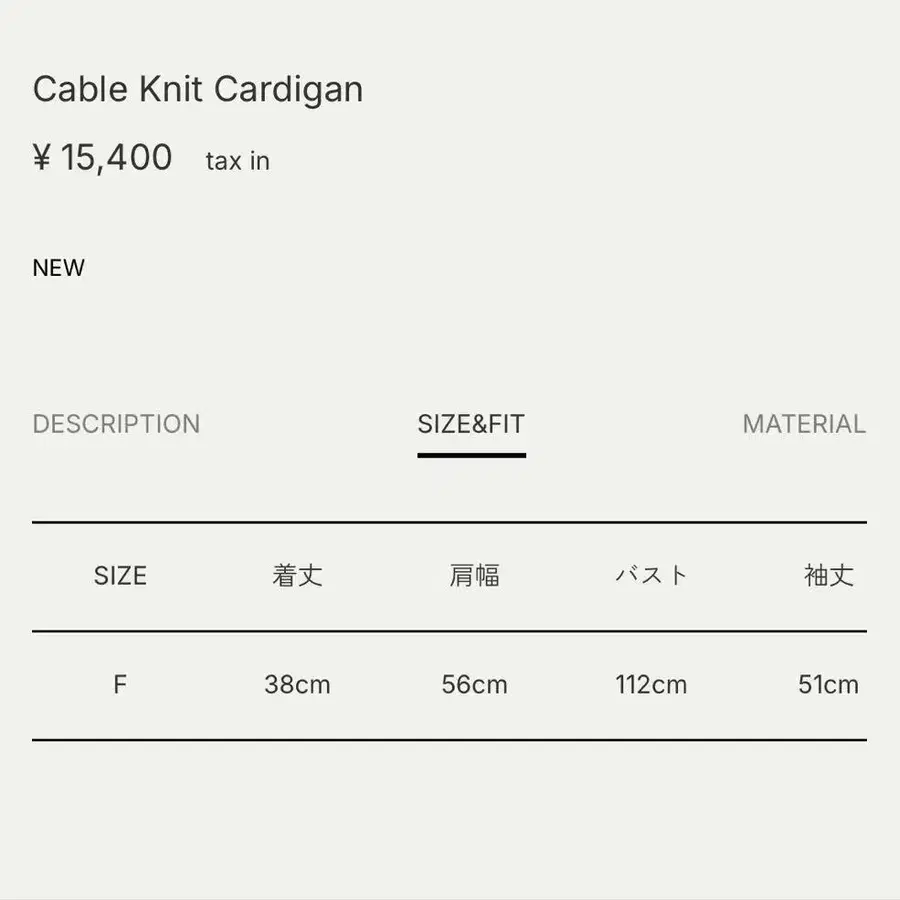Screen dimensions: 900x900
Task: Click the 着丈 column header
Action: click(297, 576)
